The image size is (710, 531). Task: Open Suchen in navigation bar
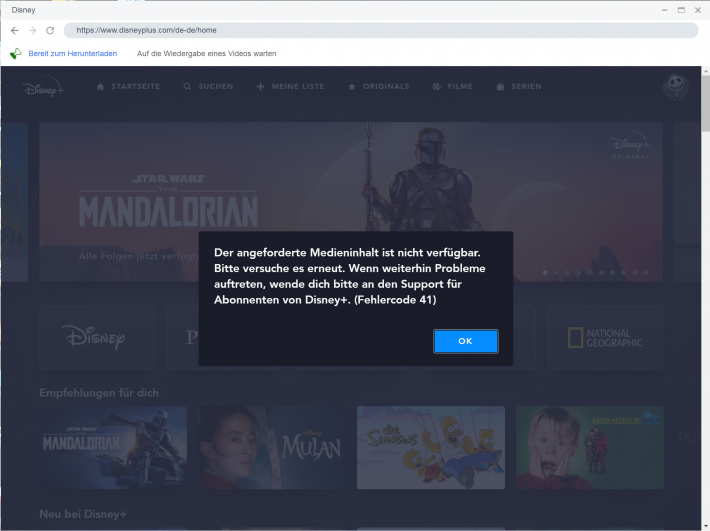tap(208, 86)
